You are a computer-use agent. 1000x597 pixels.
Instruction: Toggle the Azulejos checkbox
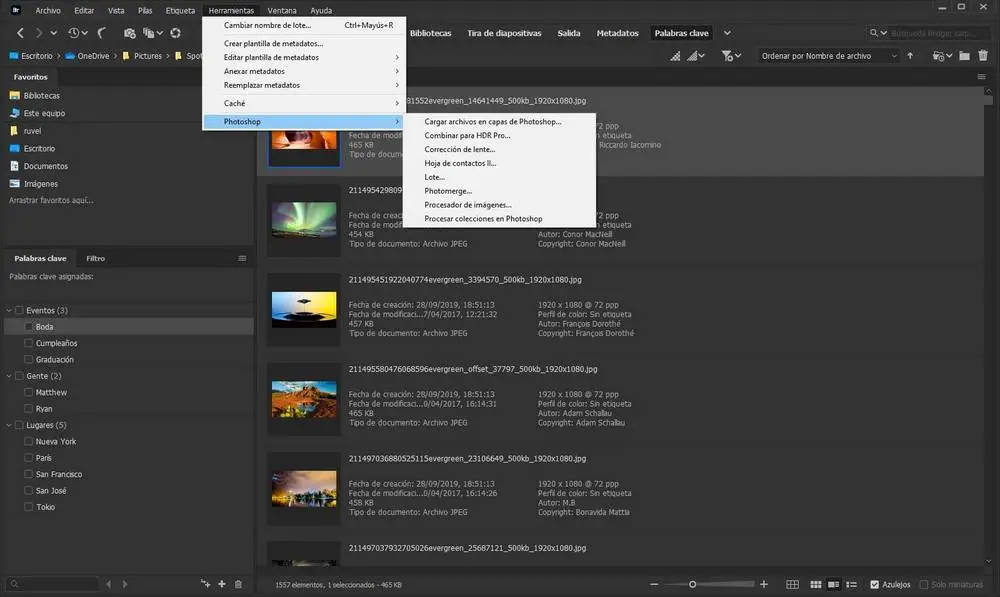click(x=875, y=584)
